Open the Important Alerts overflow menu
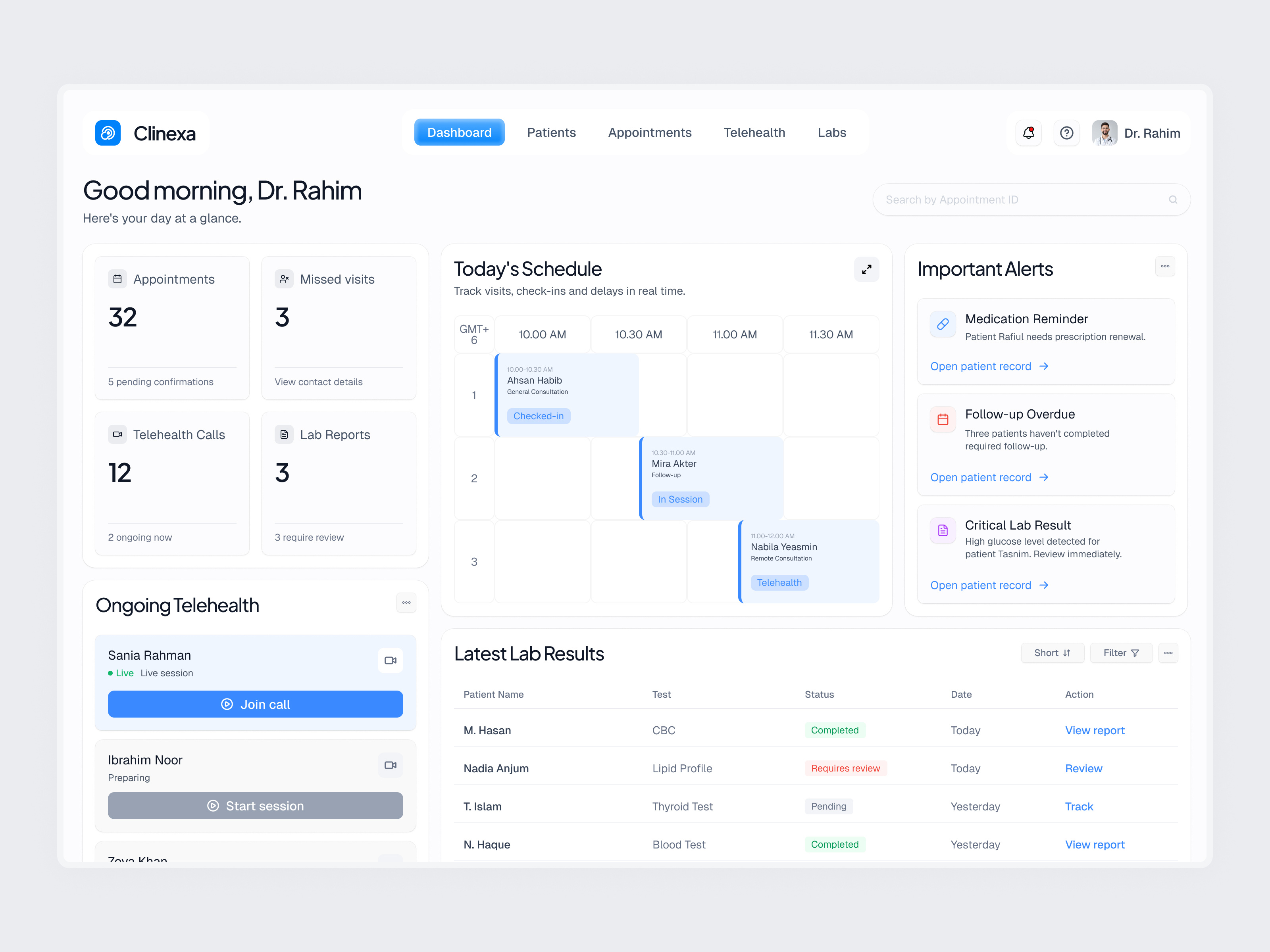 coord(1165,266)
